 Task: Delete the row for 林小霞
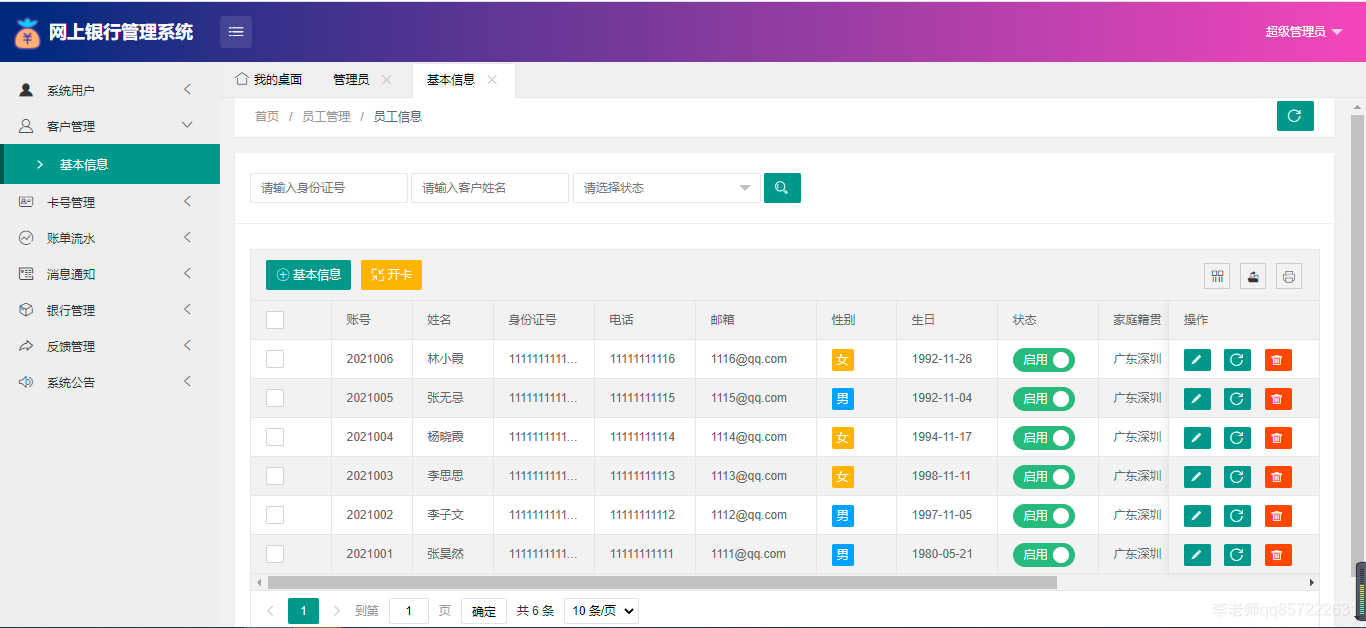[1278, 360]
